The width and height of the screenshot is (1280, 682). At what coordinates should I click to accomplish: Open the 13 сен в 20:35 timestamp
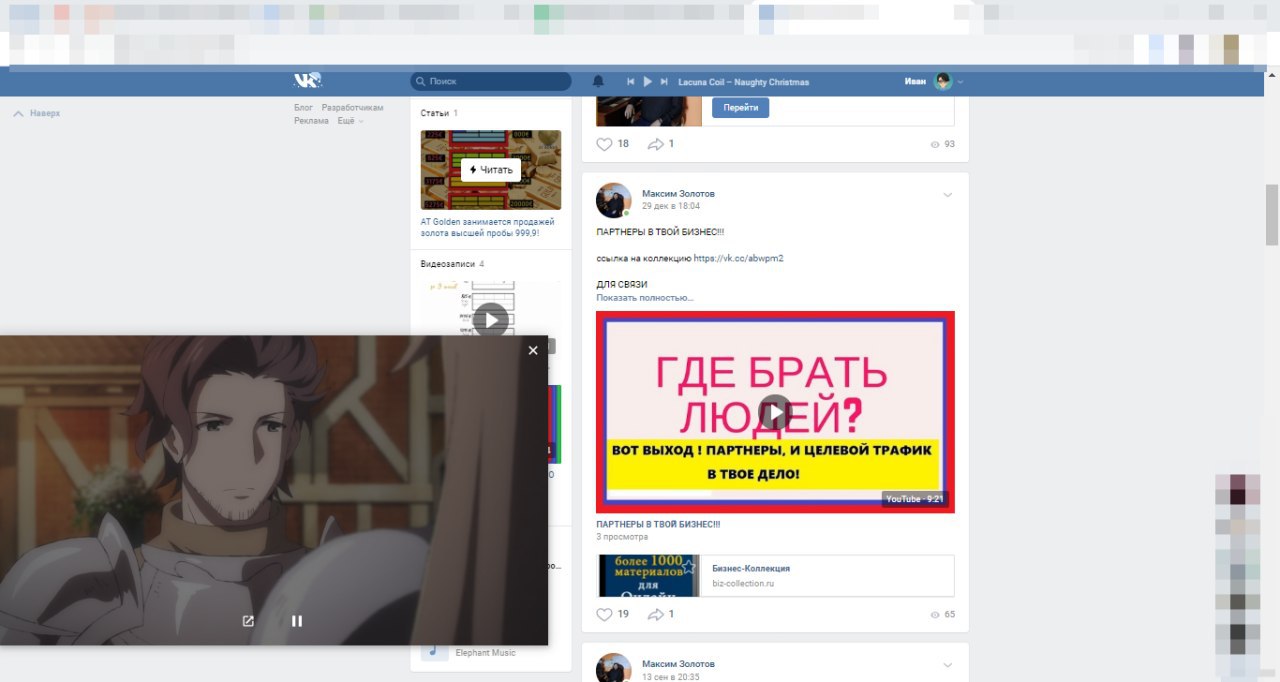coord(671,677)
